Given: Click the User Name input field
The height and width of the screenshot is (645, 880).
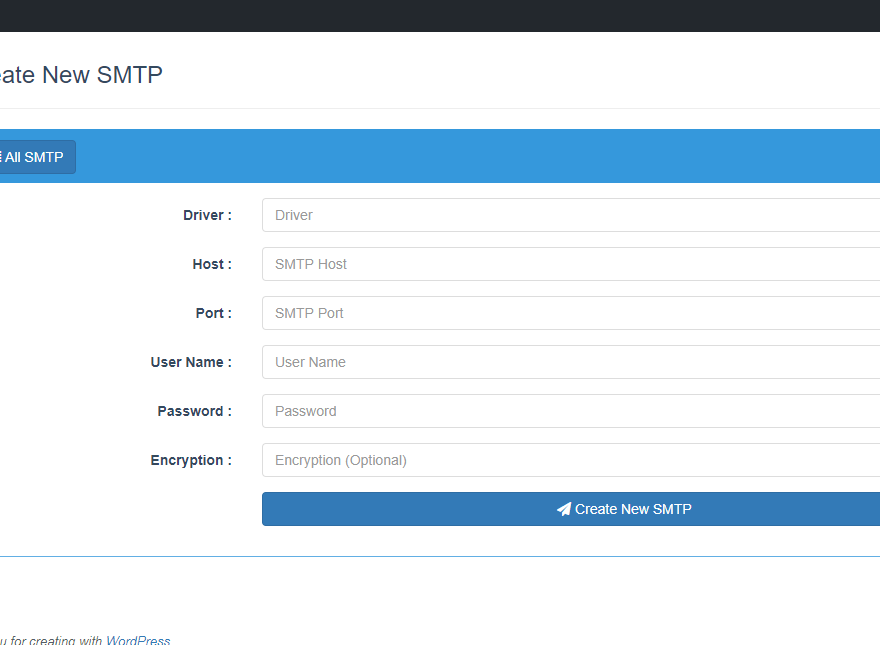Looking at the screenshot, I should (571, 362).
